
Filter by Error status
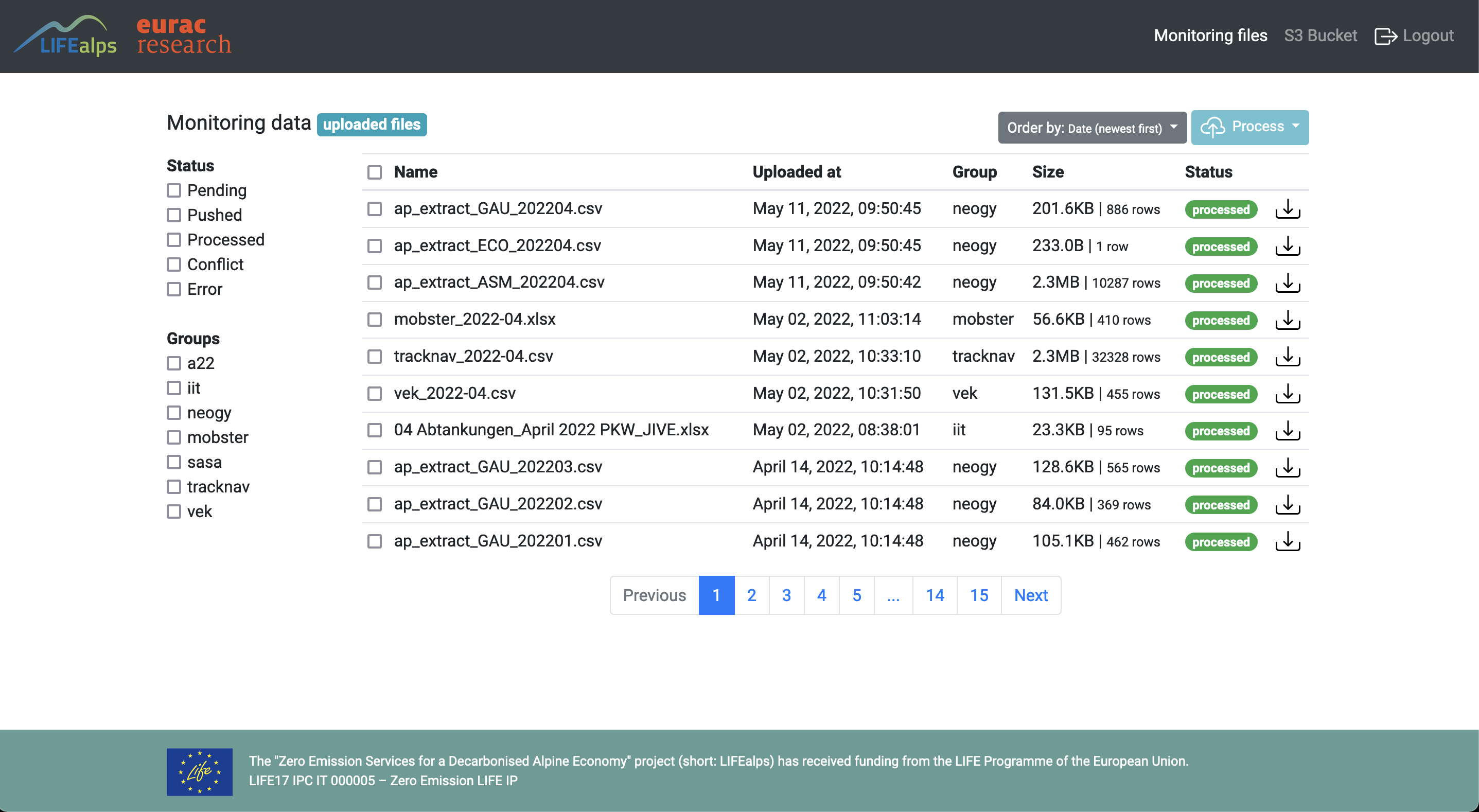(x=174, y=289)
